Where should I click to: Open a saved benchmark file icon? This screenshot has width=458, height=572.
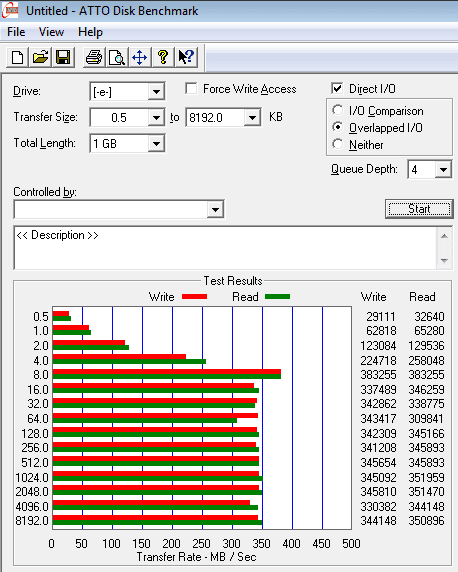tap(40, 57)
